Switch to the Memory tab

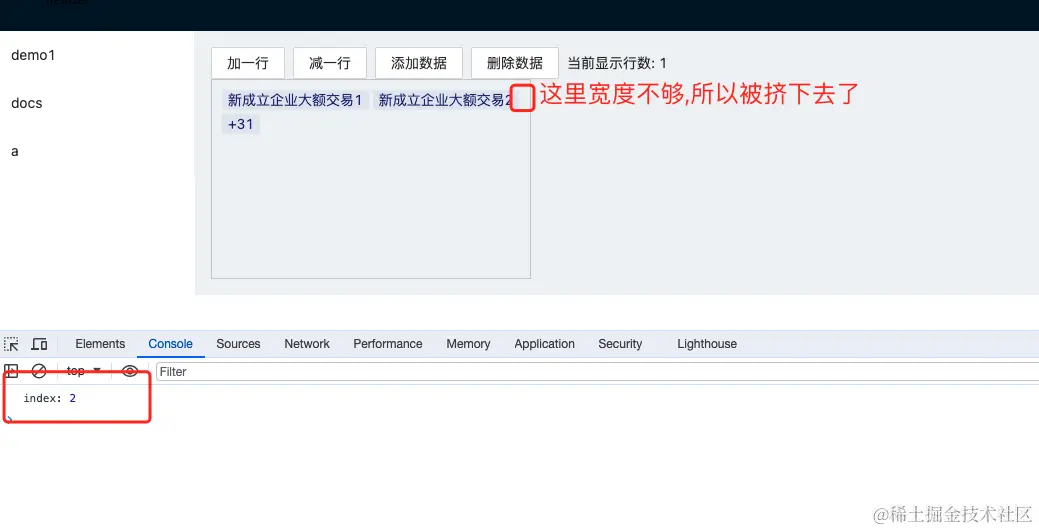point(468,344)
